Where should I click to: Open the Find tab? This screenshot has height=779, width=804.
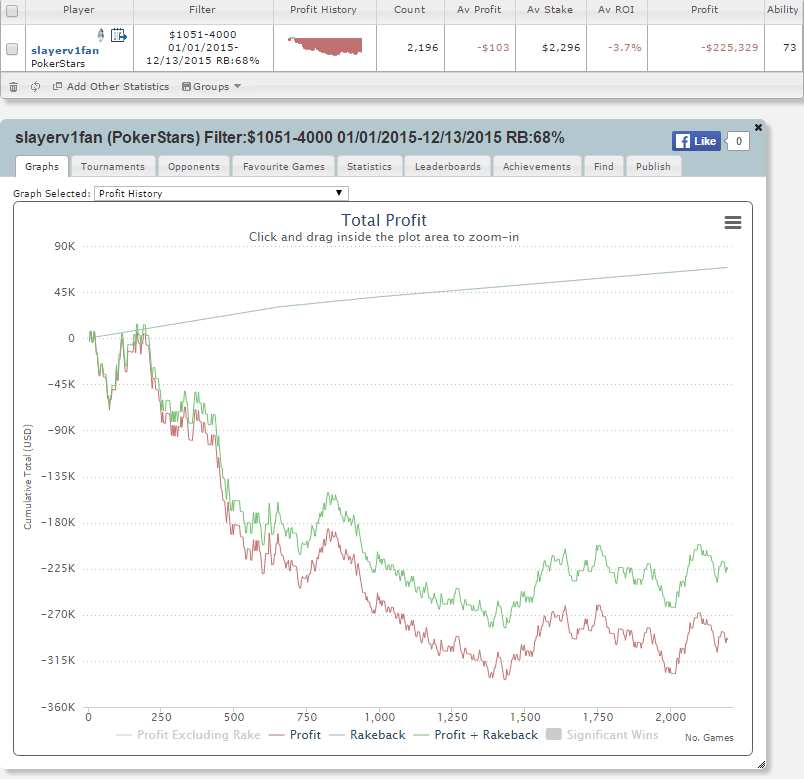coord(604,167)
